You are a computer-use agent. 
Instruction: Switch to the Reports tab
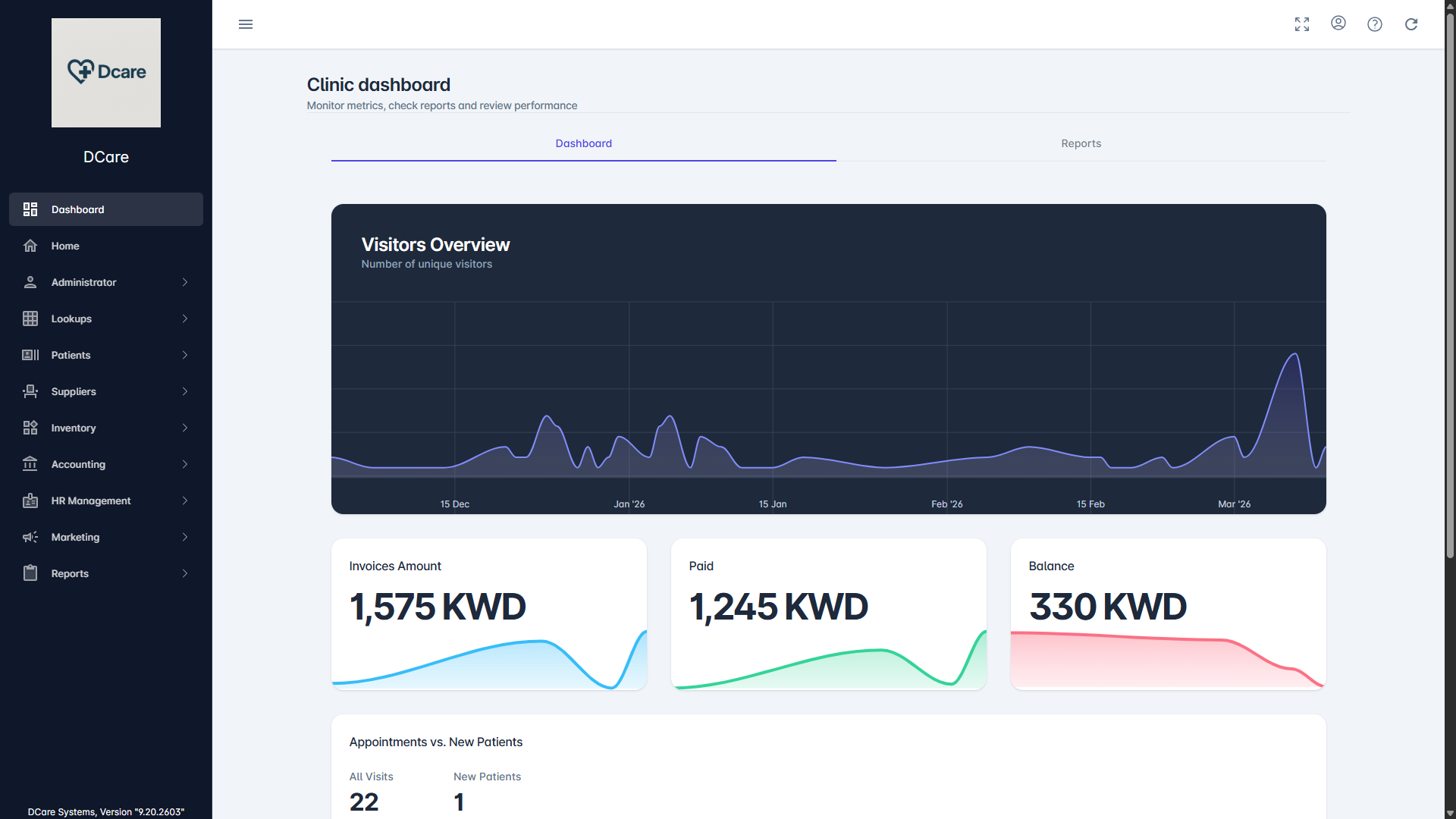(x=1081, y=143)
